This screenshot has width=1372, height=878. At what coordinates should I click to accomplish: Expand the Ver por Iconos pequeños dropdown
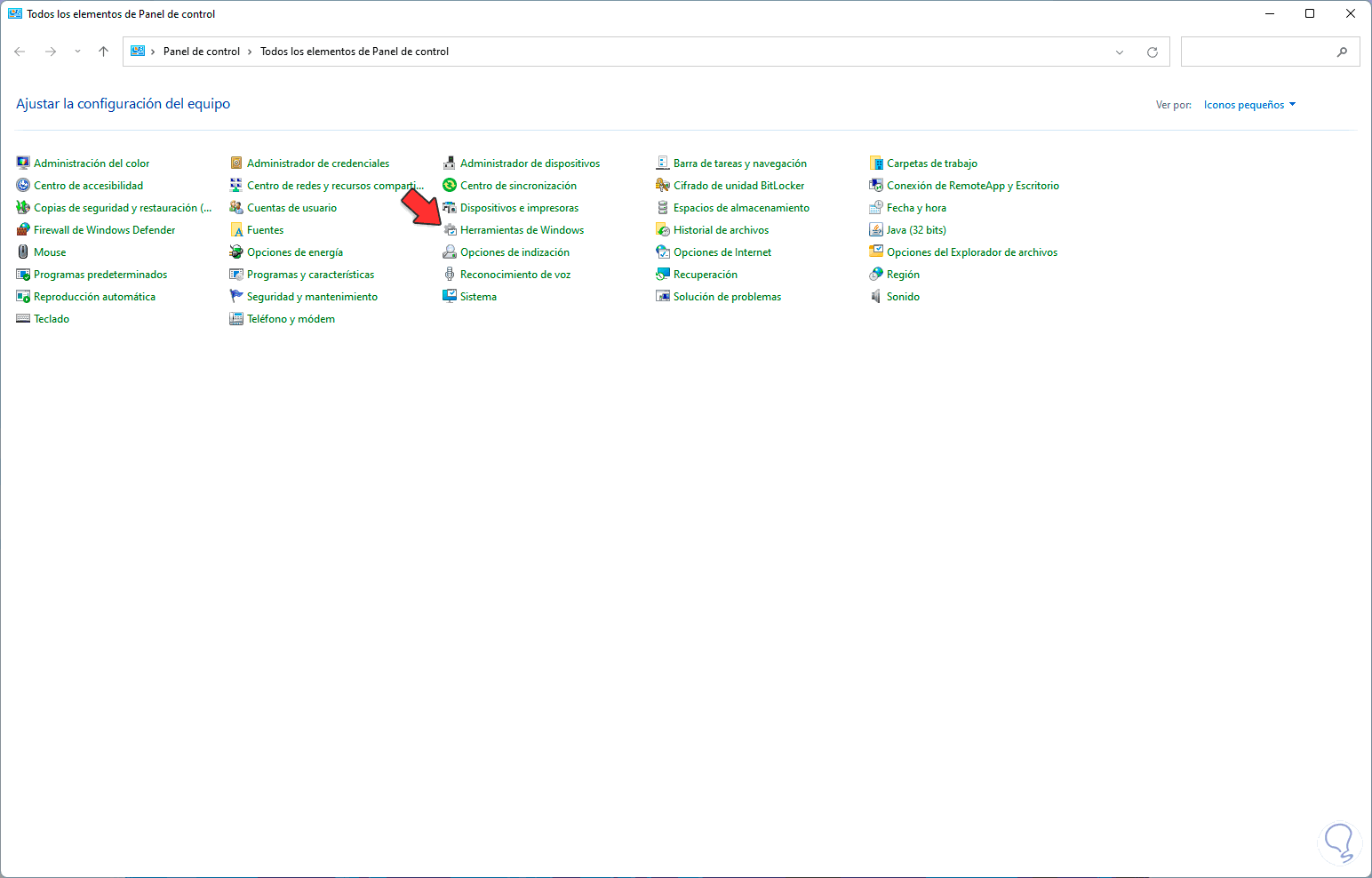click(1249, 105)
